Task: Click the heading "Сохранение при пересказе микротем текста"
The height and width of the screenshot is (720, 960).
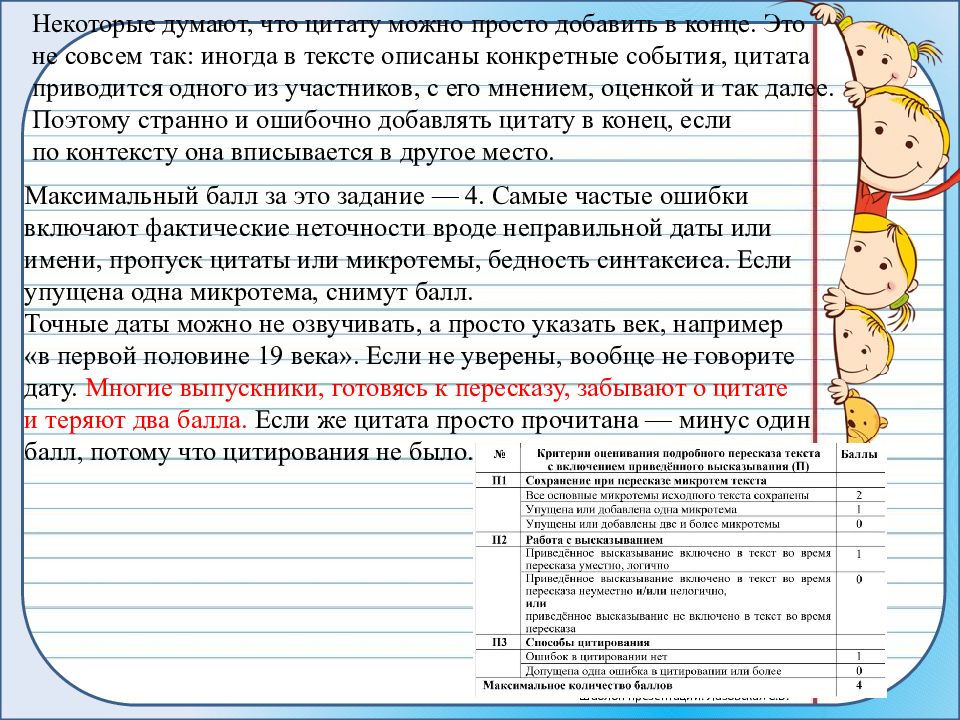Action: tap(646, 481)
